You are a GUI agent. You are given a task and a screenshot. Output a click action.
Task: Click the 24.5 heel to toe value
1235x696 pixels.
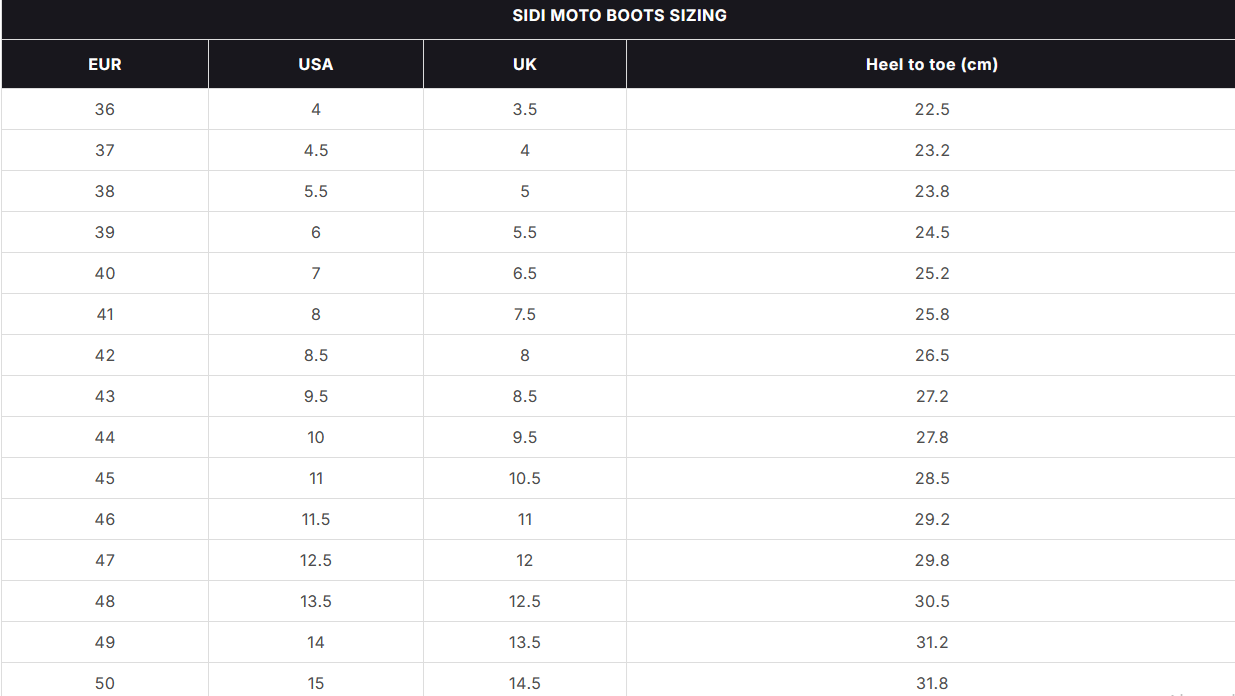(931, 232)
